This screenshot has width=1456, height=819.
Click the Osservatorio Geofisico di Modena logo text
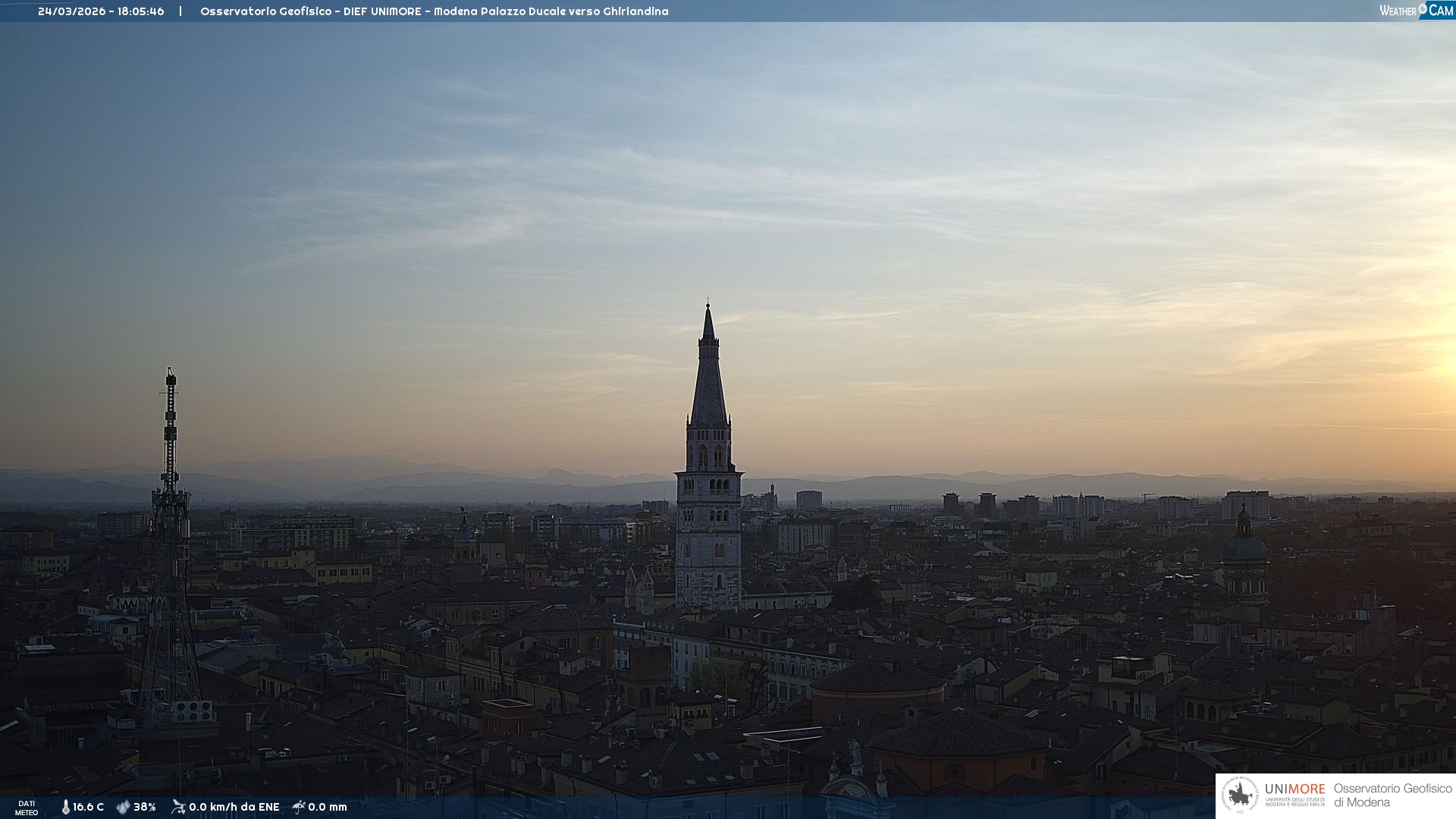pyautogui.click(x=1392, y=795)
